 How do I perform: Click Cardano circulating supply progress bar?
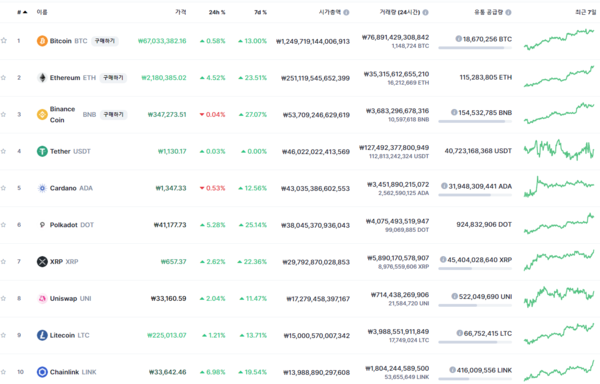(475, 195)
